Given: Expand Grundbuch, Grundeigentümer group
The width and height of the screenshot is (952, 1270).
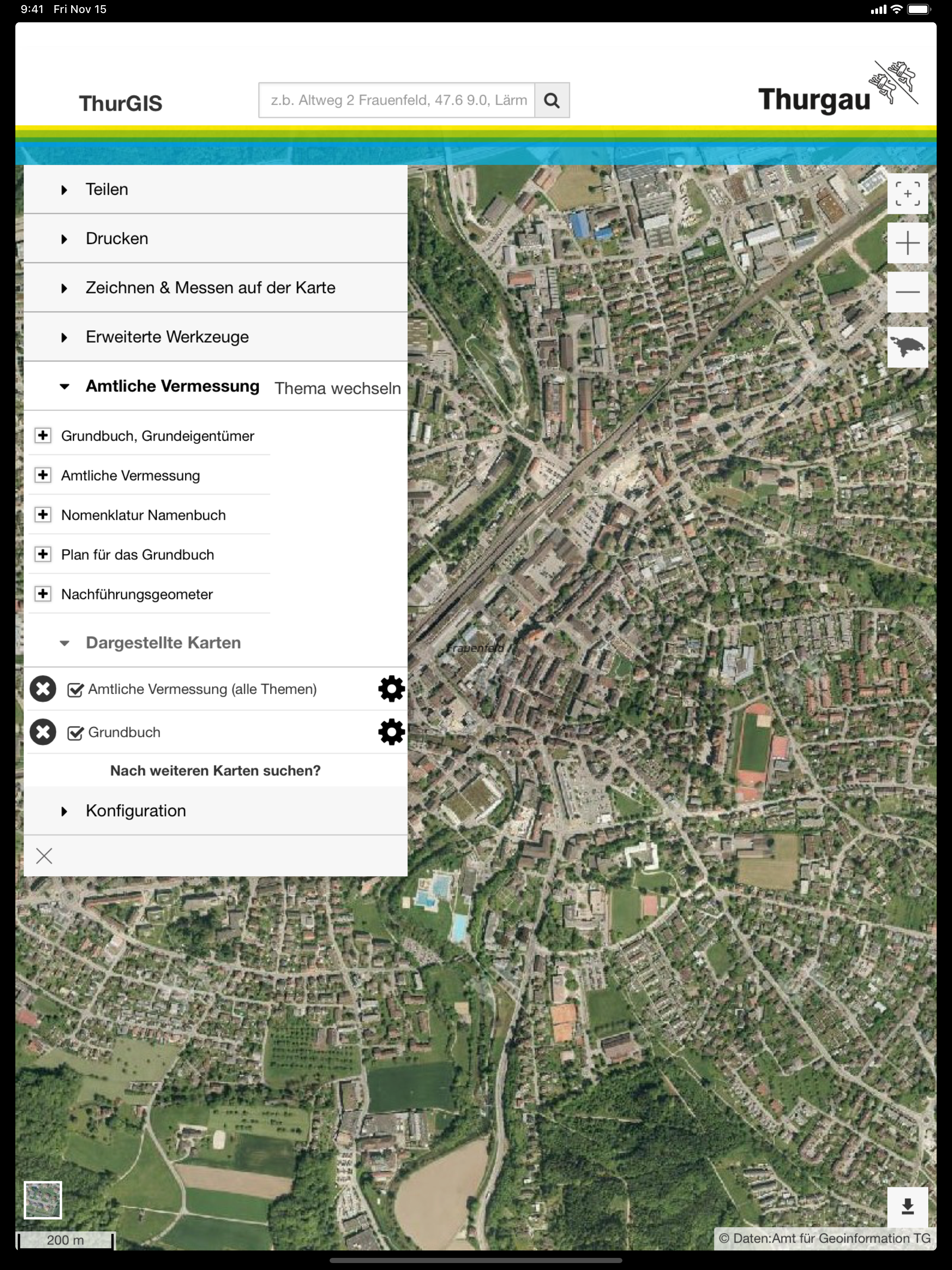Looking at the screenshot, I should [42, 435].
